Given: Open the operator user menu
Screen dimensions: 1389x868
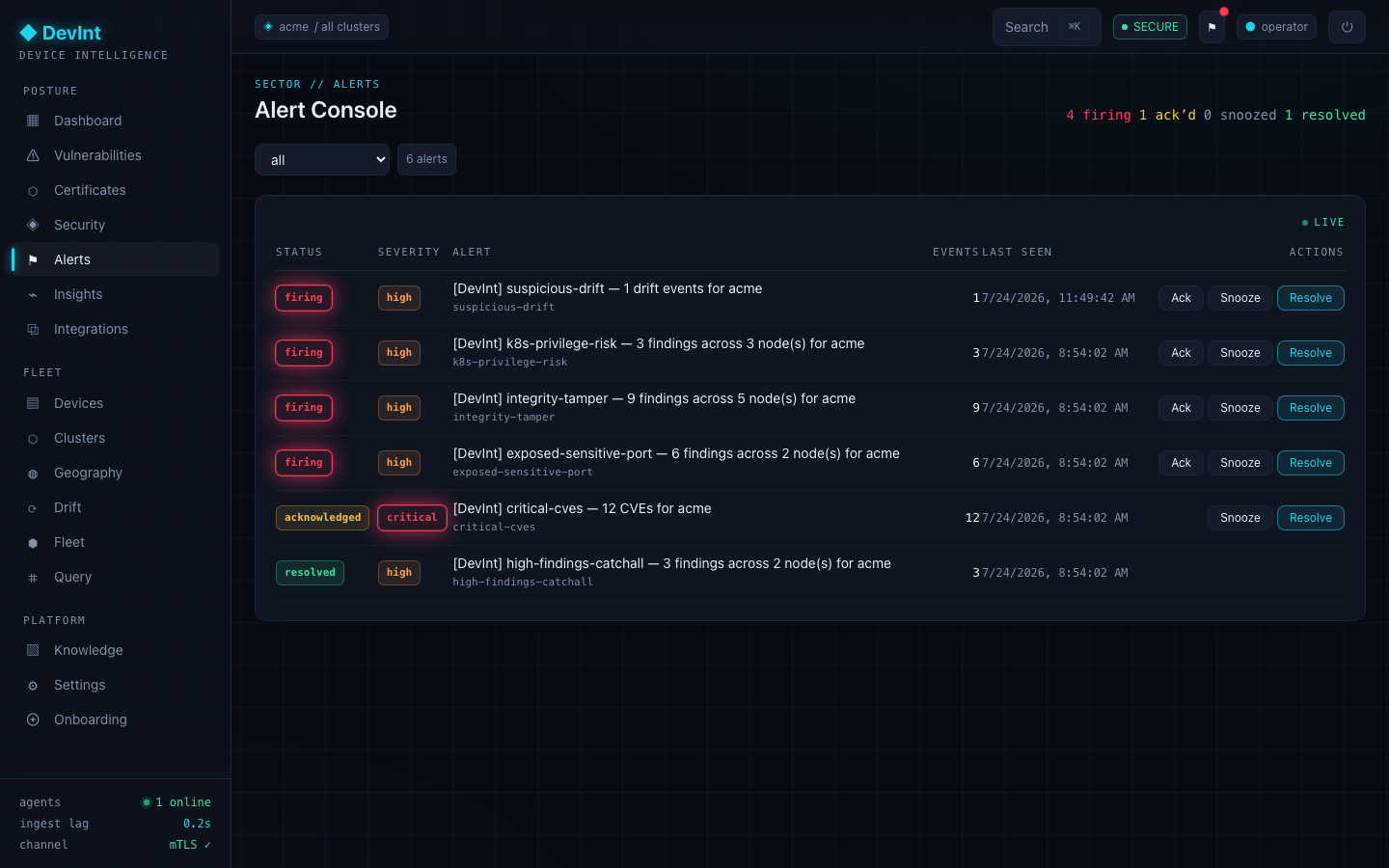Looking at the screenshot, I should 1276,27.
